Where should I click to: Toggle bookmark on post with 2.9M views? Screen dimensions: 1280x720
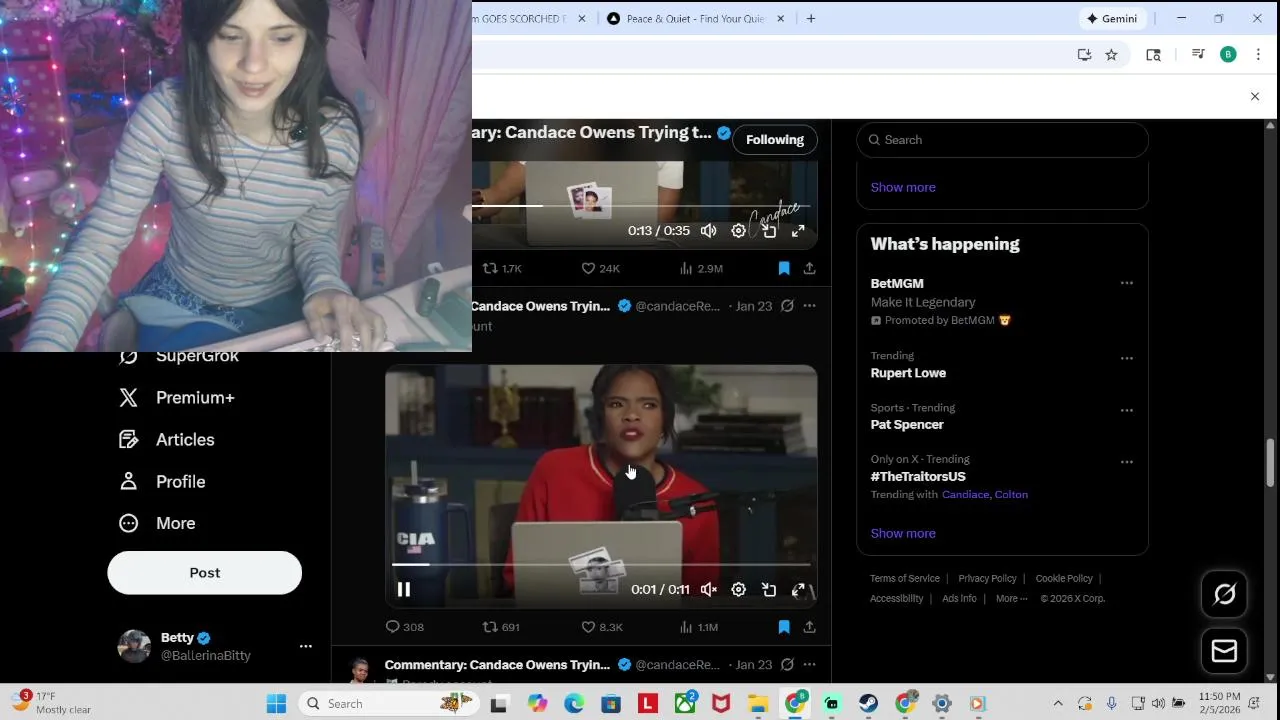tap(784, 268)
